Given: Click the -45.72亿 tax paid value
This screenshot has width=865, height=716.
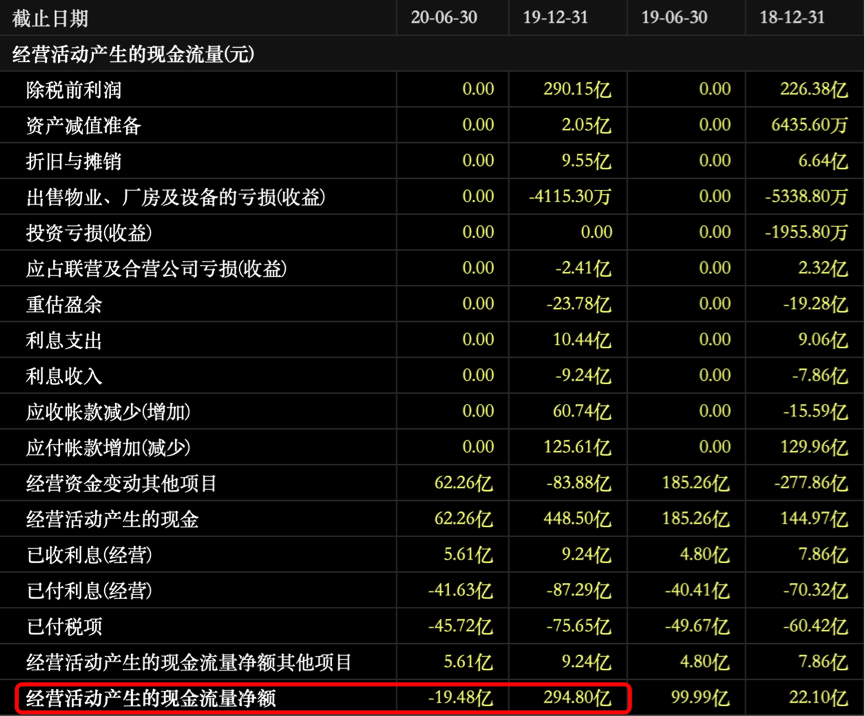Looking at the screenshot, I should (461, 627).
